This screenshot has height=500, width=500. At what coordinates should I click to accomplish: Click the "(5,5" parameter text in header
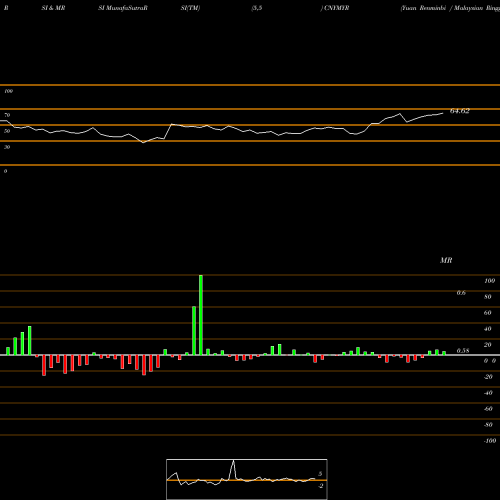257,8
